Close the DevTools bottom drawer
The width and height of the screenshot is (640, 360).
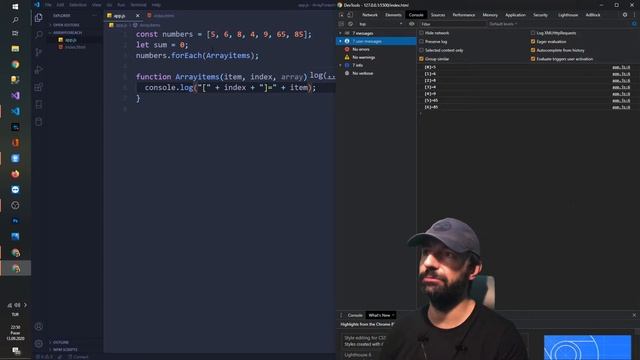(634, 315)
